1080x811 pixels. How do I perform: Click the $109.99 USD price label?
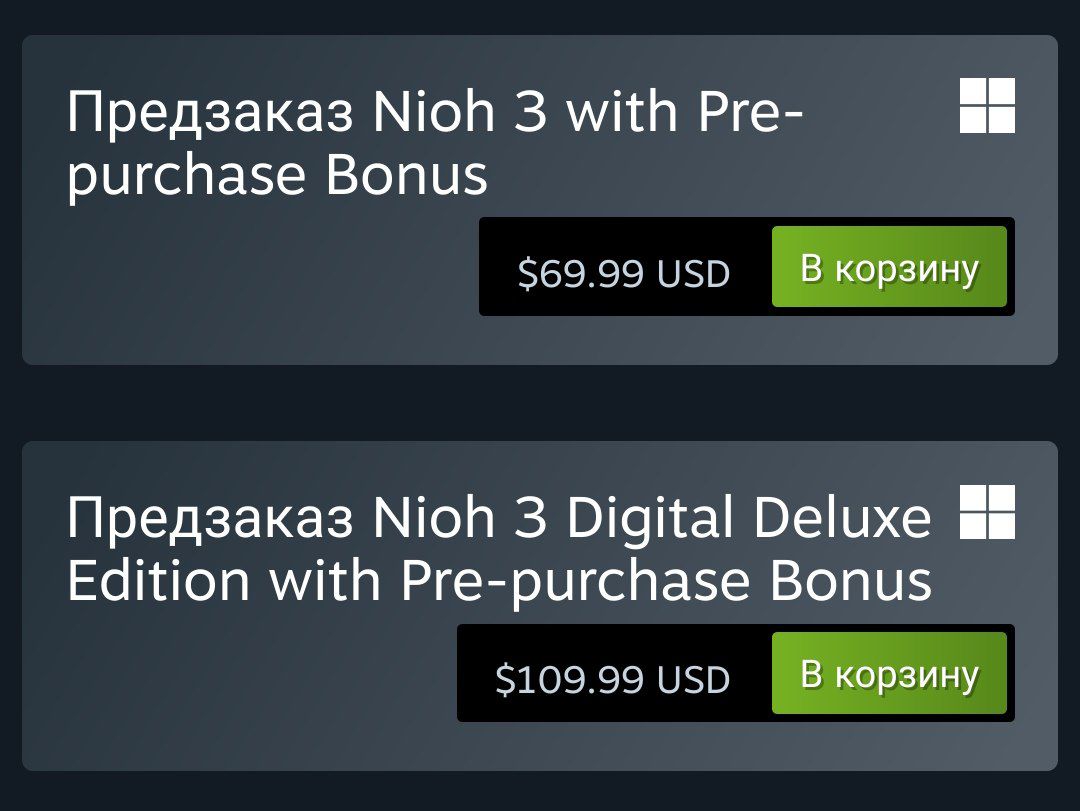coord(612,680)
